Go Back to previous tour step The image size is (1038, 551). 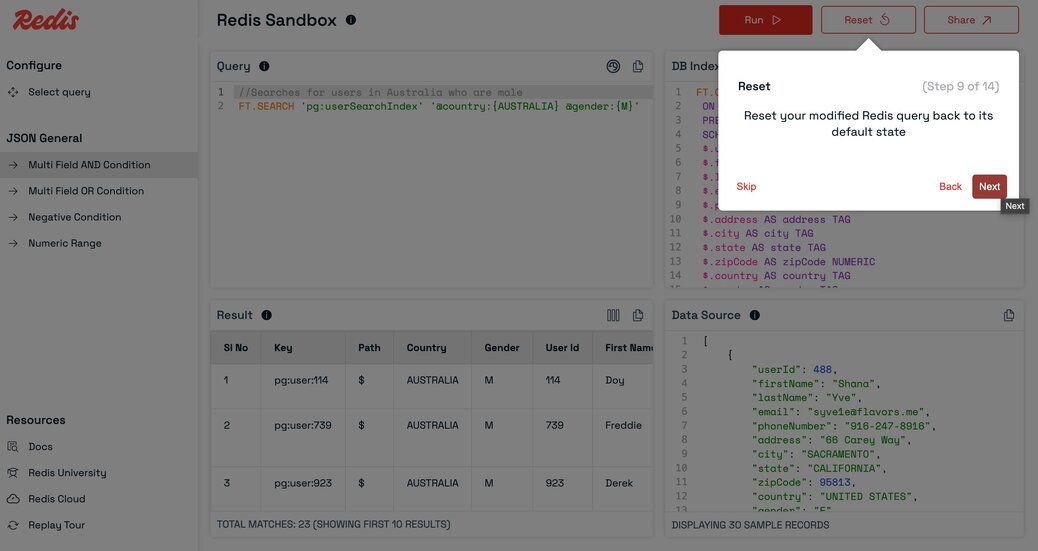950,187
